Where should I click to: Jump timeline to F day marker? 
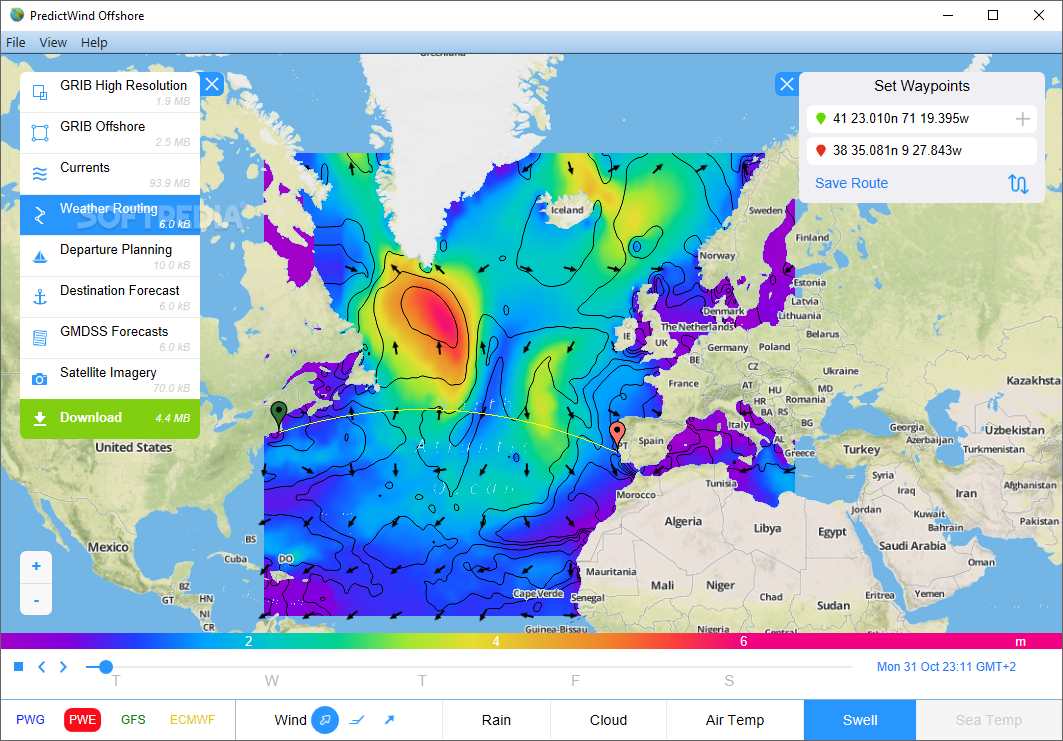pyautogui.click(x=575, y=681)
